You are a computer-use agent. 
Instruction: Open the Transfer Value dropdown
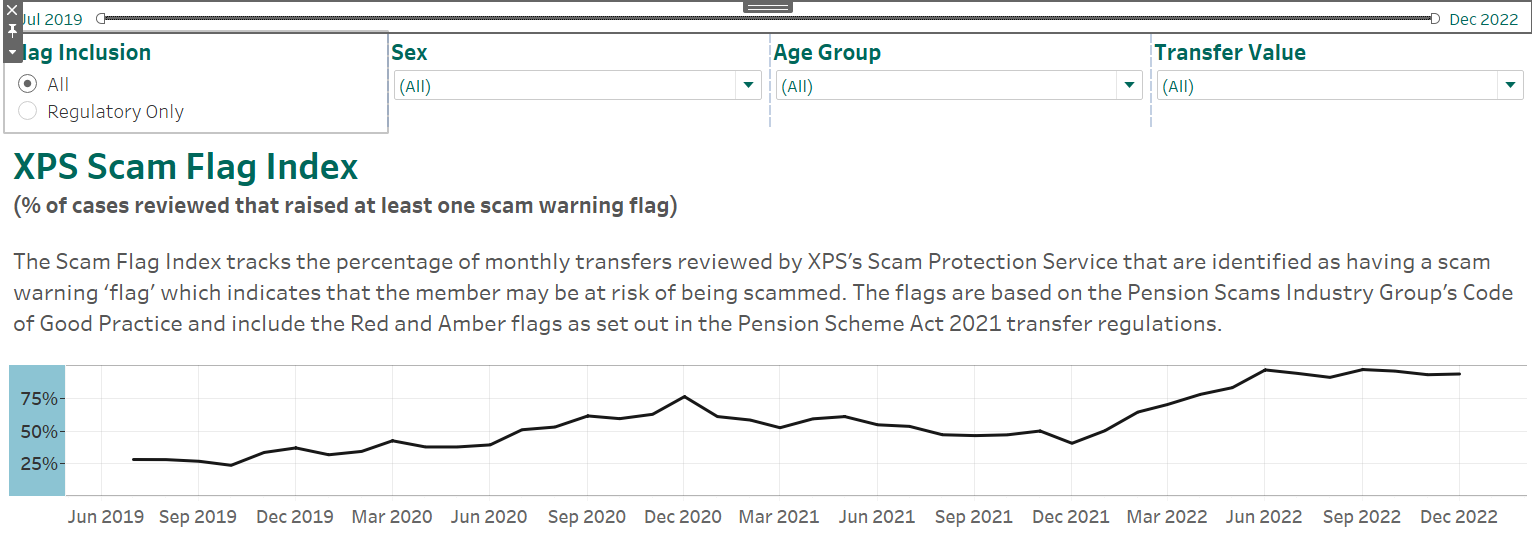coord(1340,86)
